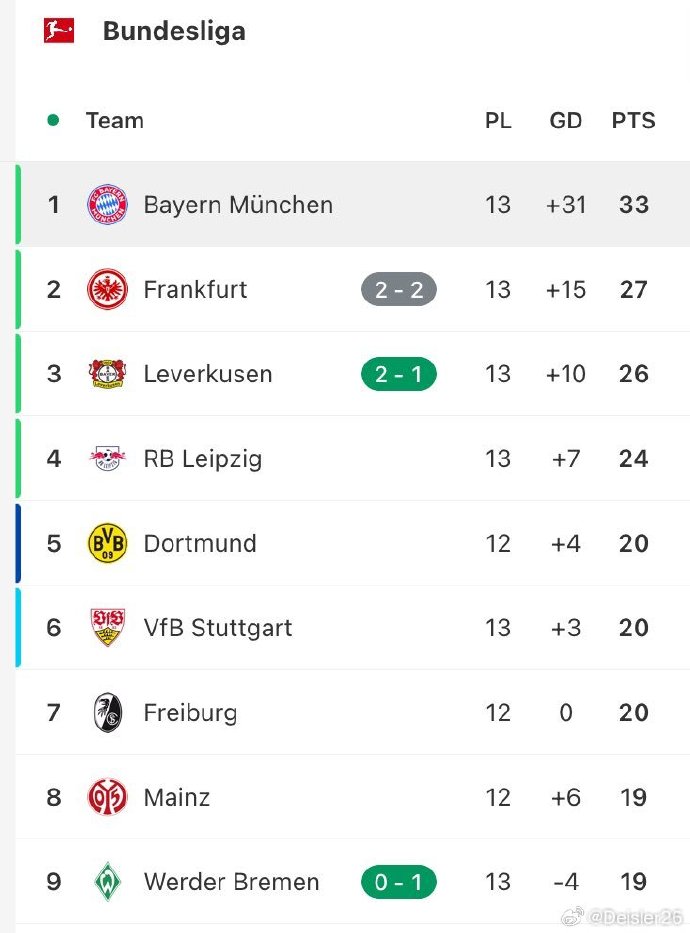Screen dimensions: 690x933
Task: Select the Dortmund team name
Action: pos(200,544)
